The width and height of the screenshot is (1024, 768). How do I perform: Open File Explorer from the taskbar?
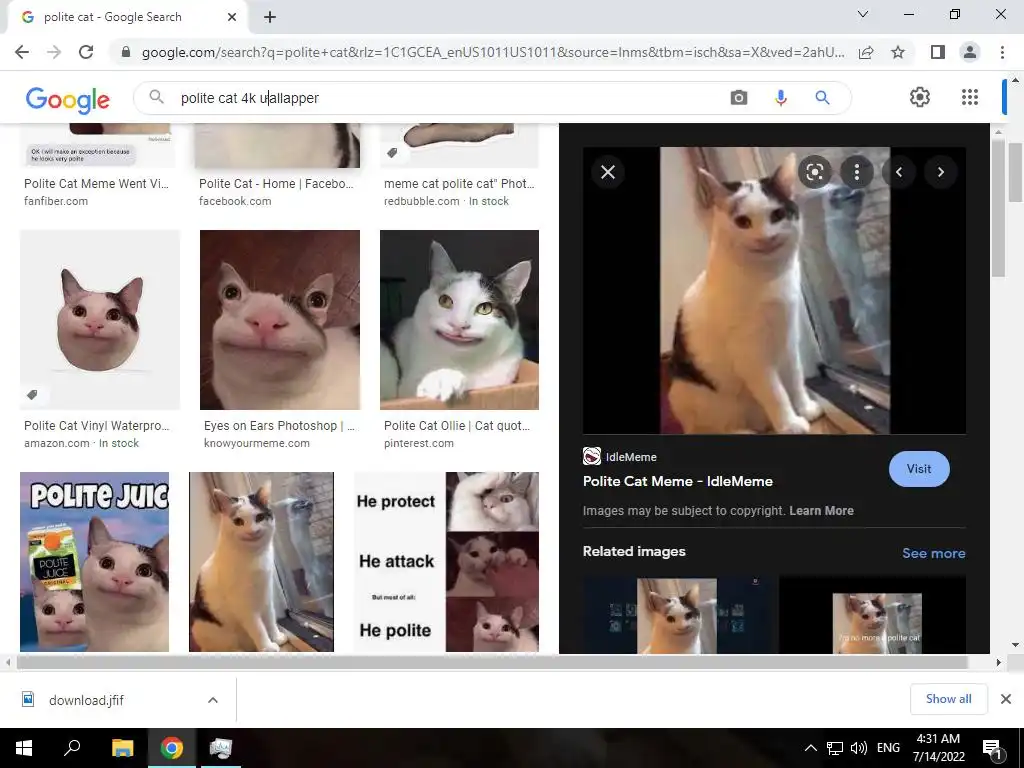122,748
